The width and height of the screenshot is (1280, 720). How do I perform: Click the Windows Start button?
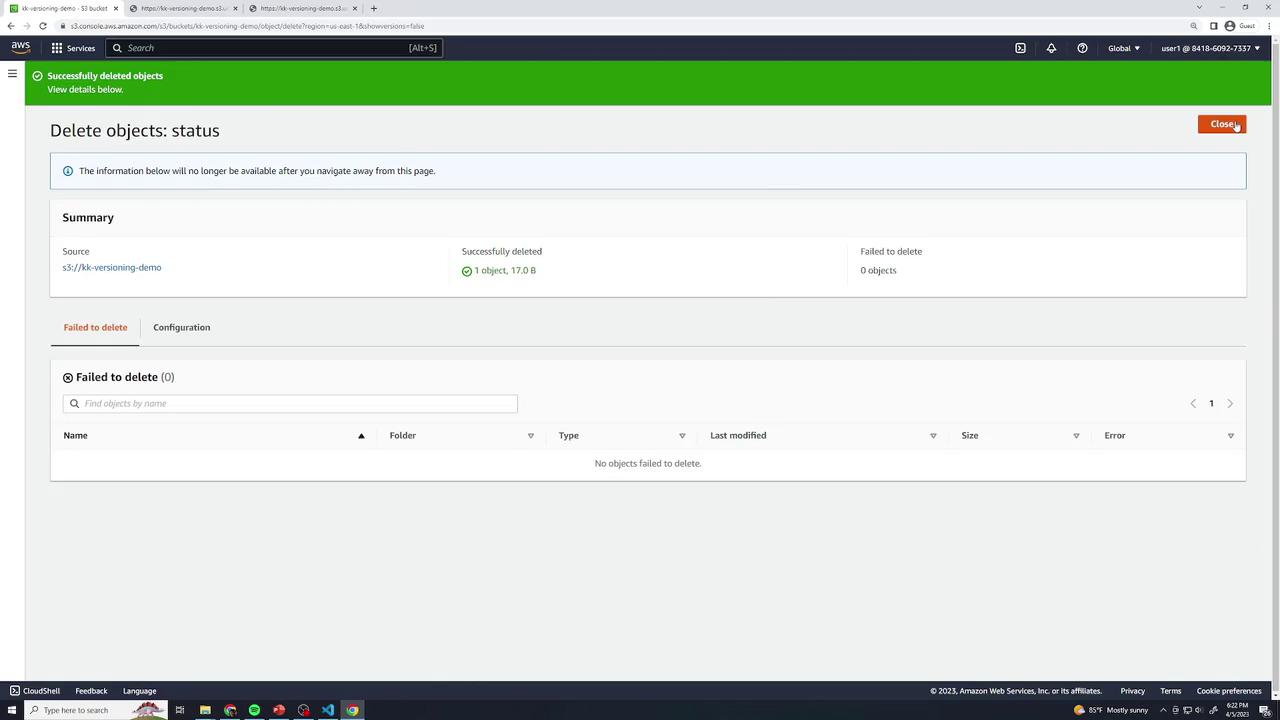click(12, 710)
